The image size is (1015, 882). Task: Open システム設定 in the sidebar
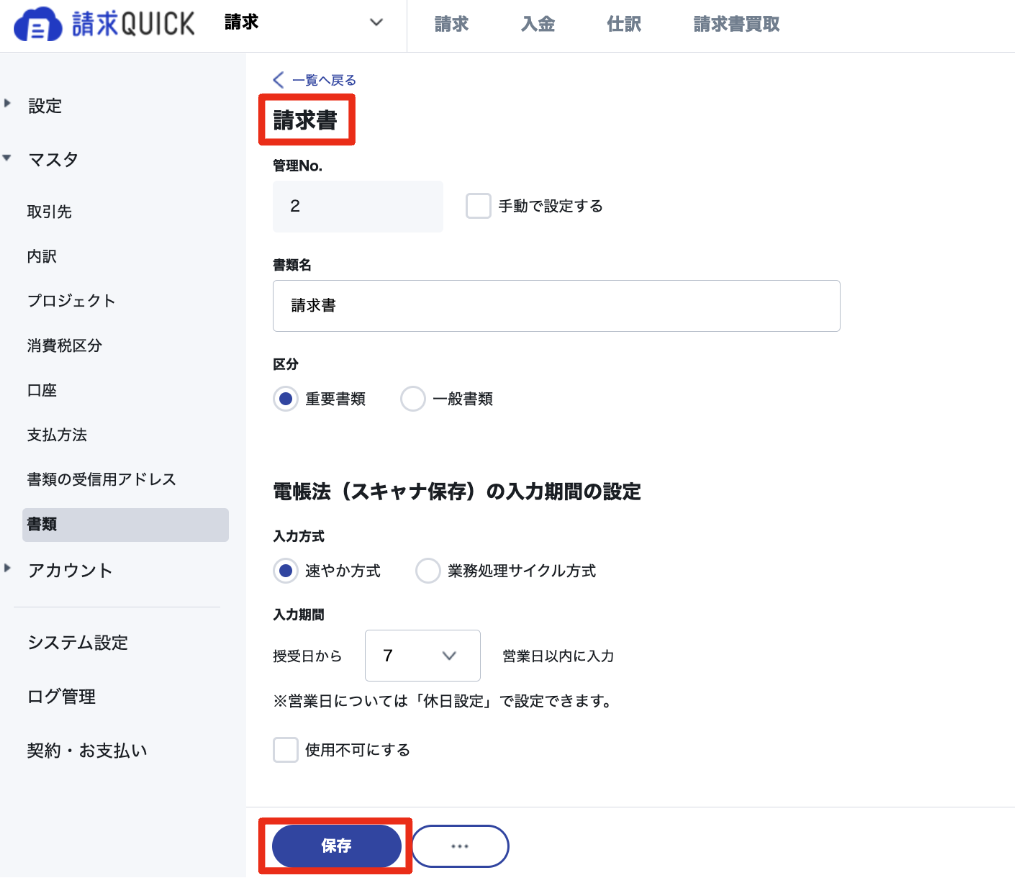click(x=78, y=643)
